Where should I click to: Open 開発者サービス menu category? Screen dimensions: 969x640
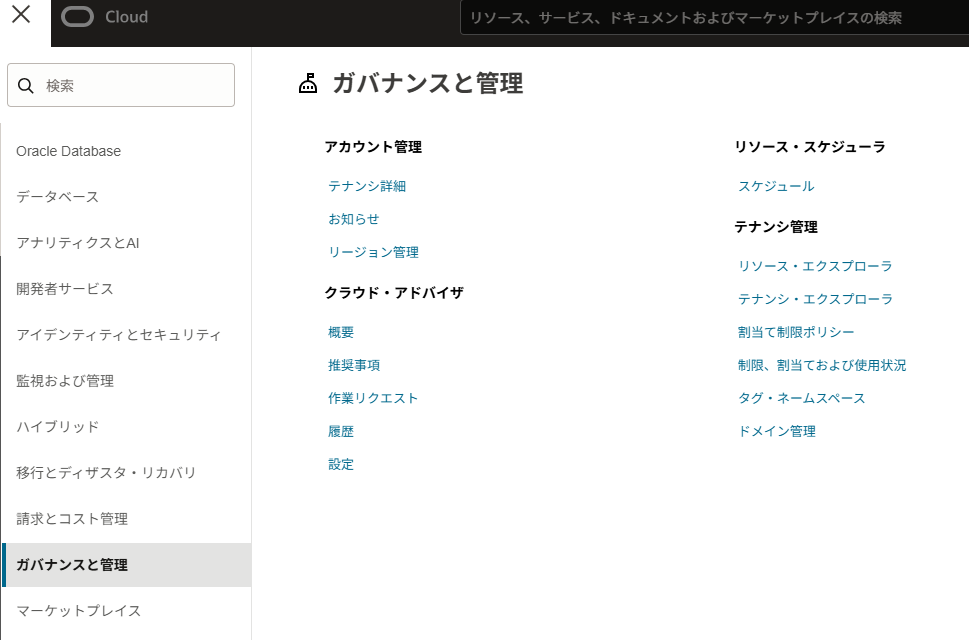(65, 289)
